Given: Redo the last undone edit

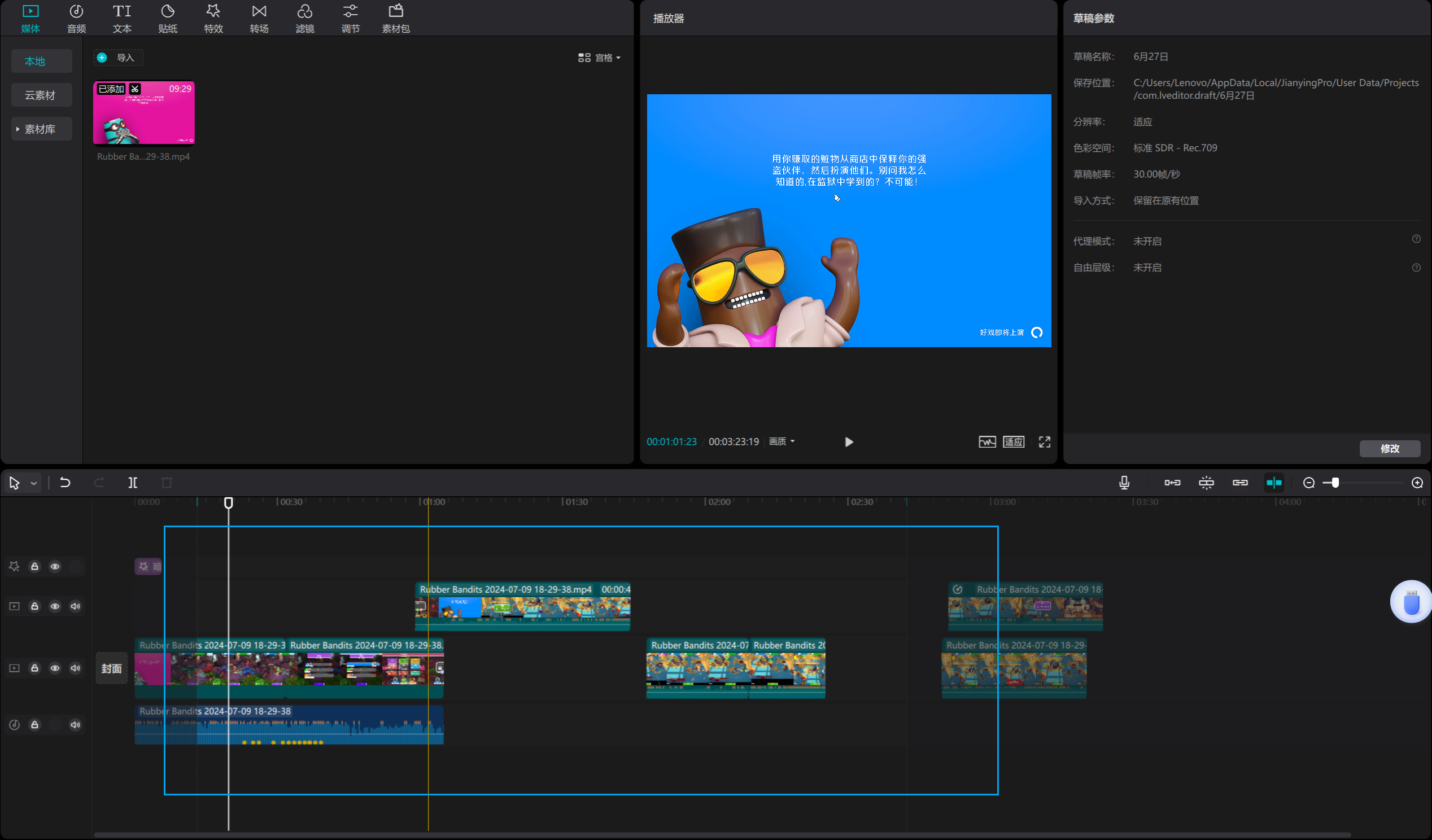Looking at the screenshot, I should (99, 483).
